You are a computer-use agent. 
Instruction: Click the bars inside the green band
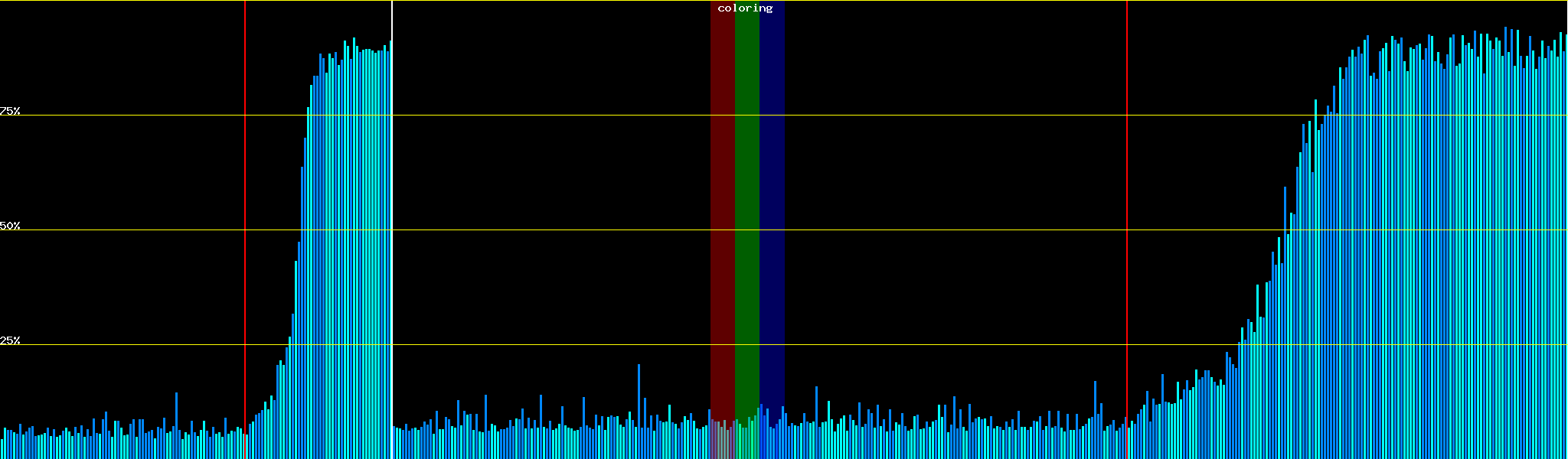[746, 440]
